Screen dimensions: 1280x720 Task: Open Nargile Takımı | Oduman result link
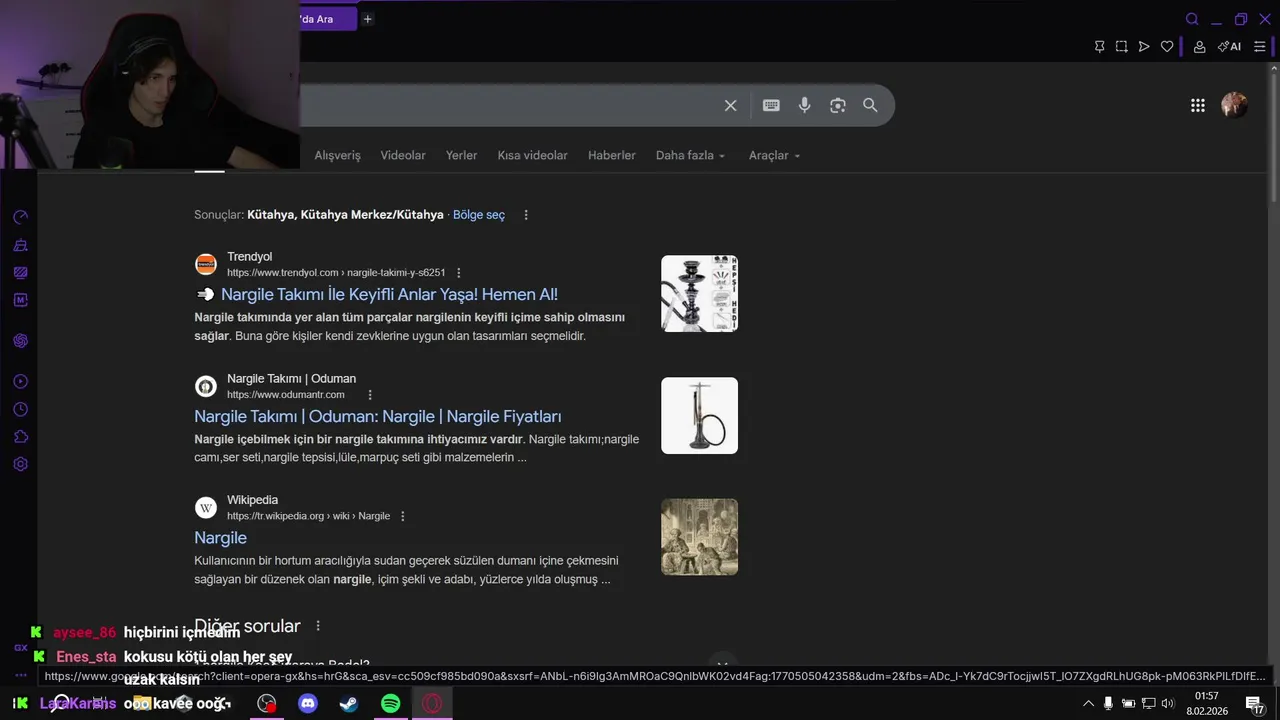378,416
